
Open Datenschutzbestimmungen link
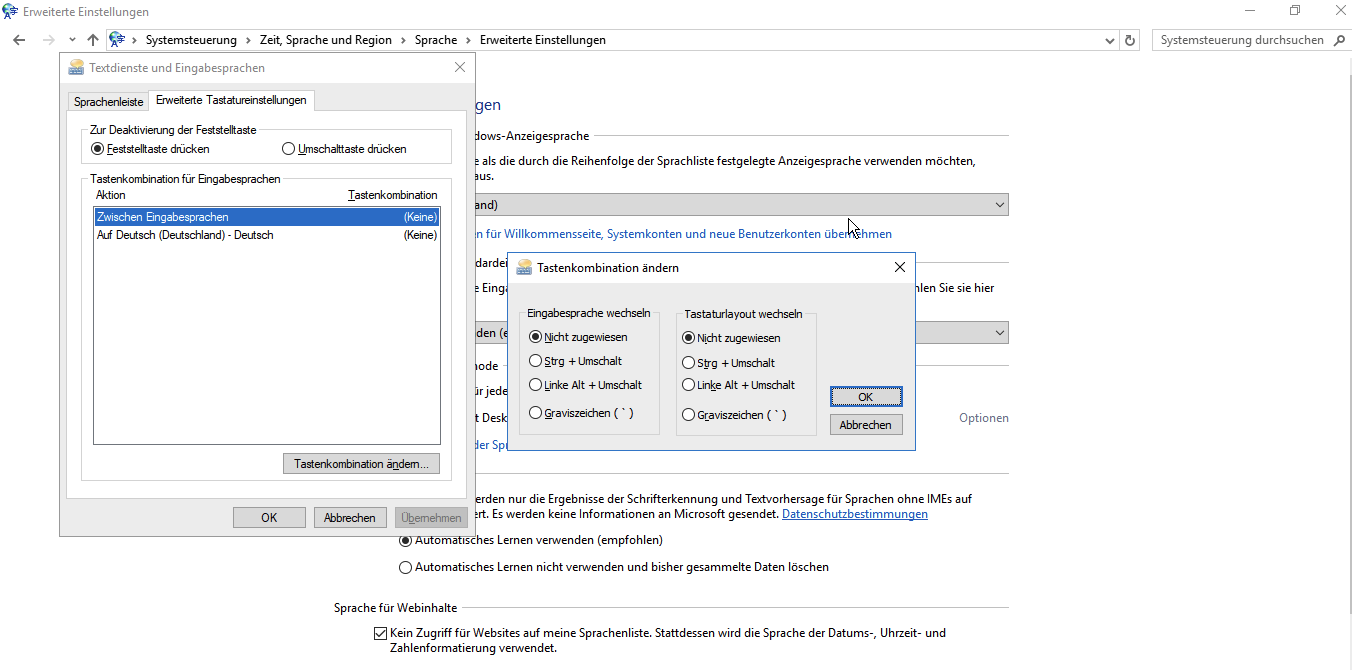click(x=855, y=514)
